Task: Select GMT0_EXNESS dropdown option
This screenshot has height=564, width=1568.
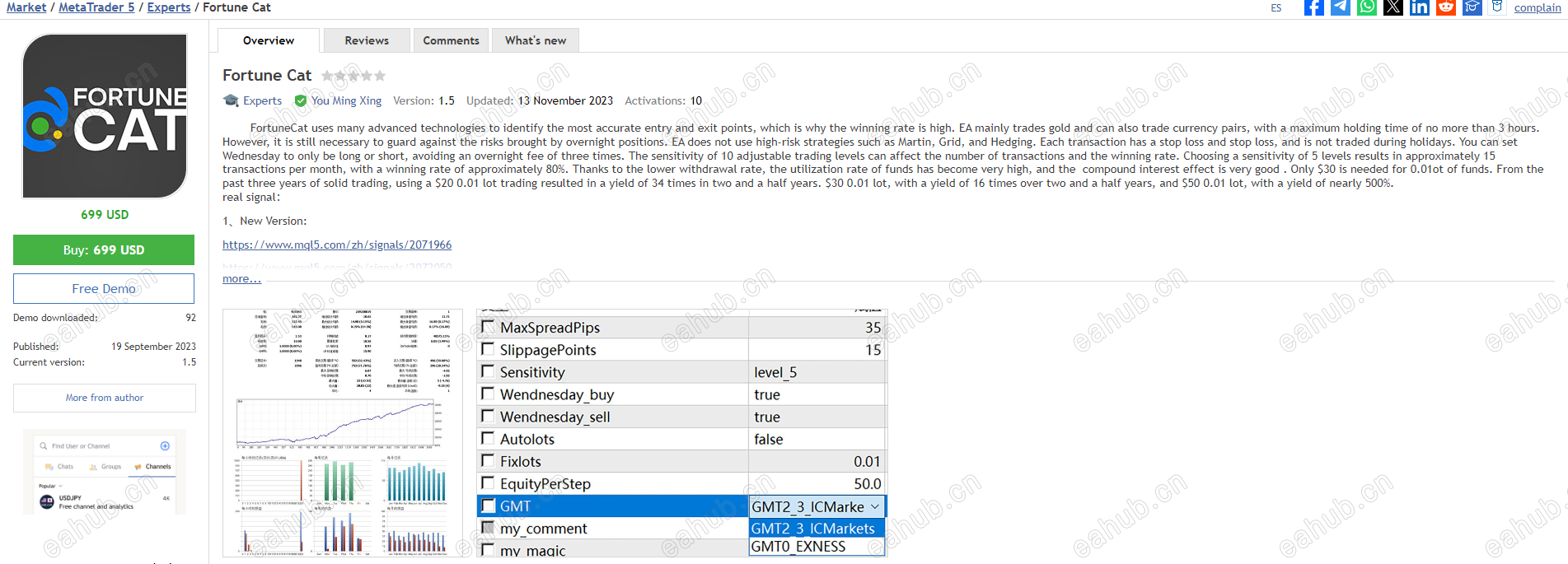Action: [x=817, y=547]
